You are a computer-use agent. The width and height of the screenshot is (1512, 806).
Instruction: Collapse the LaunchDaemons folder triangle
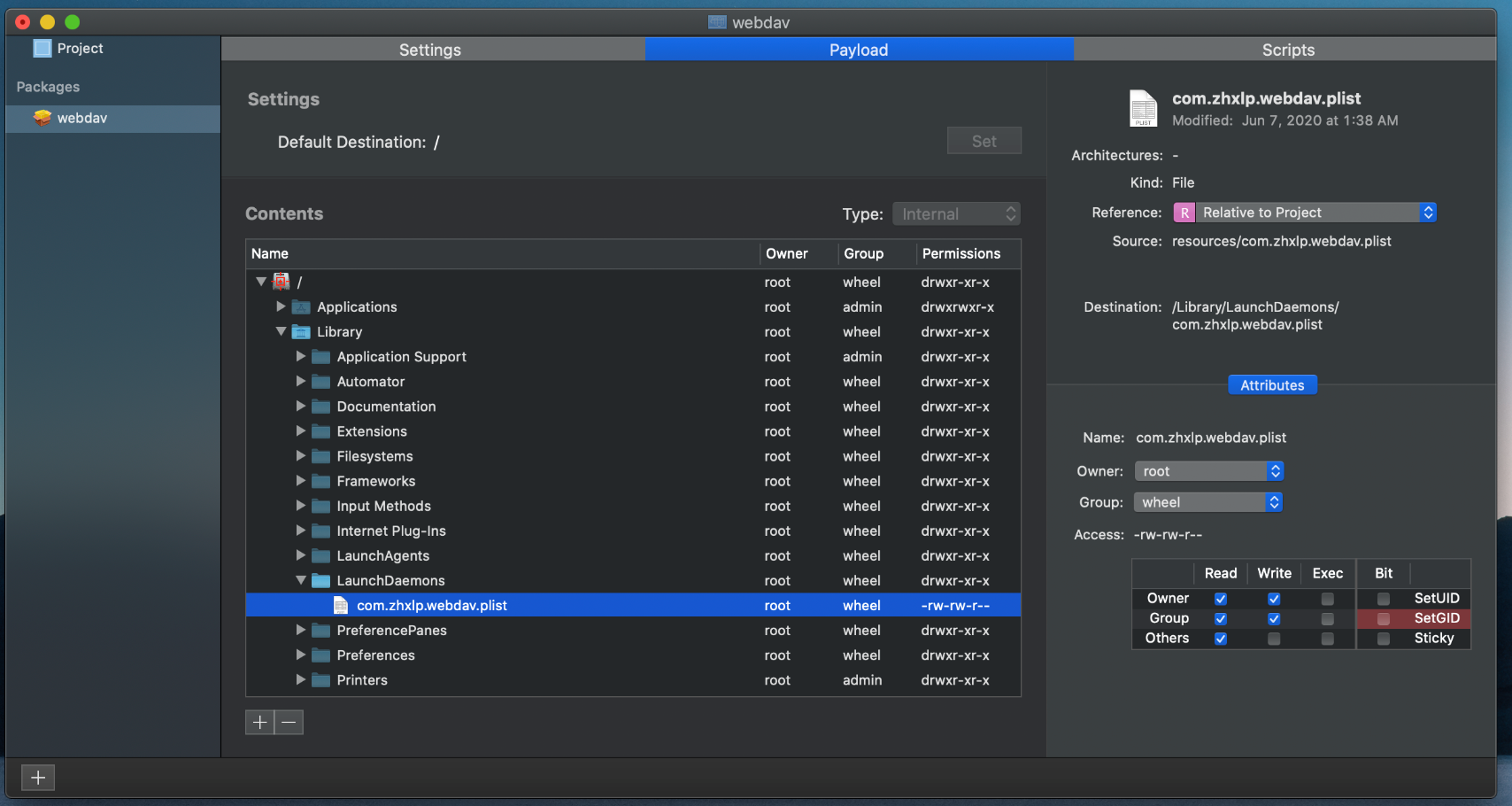pos(301,580)
